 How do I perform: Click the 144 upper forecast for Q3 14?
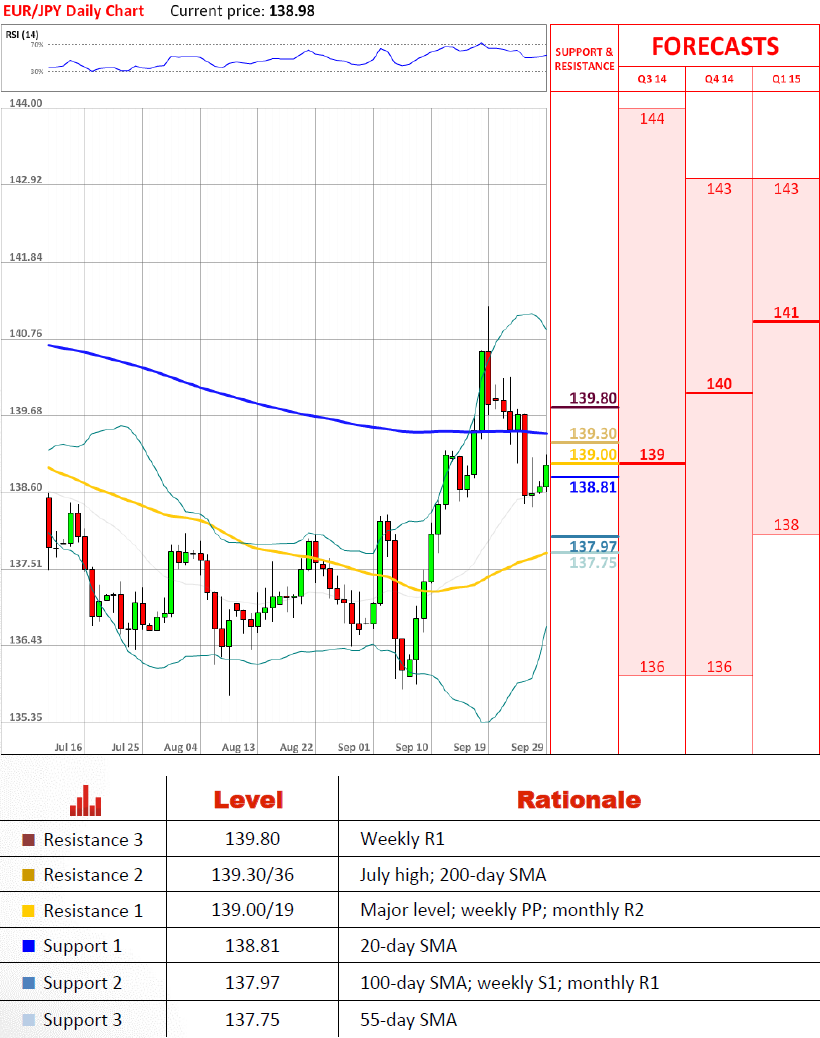652,118
